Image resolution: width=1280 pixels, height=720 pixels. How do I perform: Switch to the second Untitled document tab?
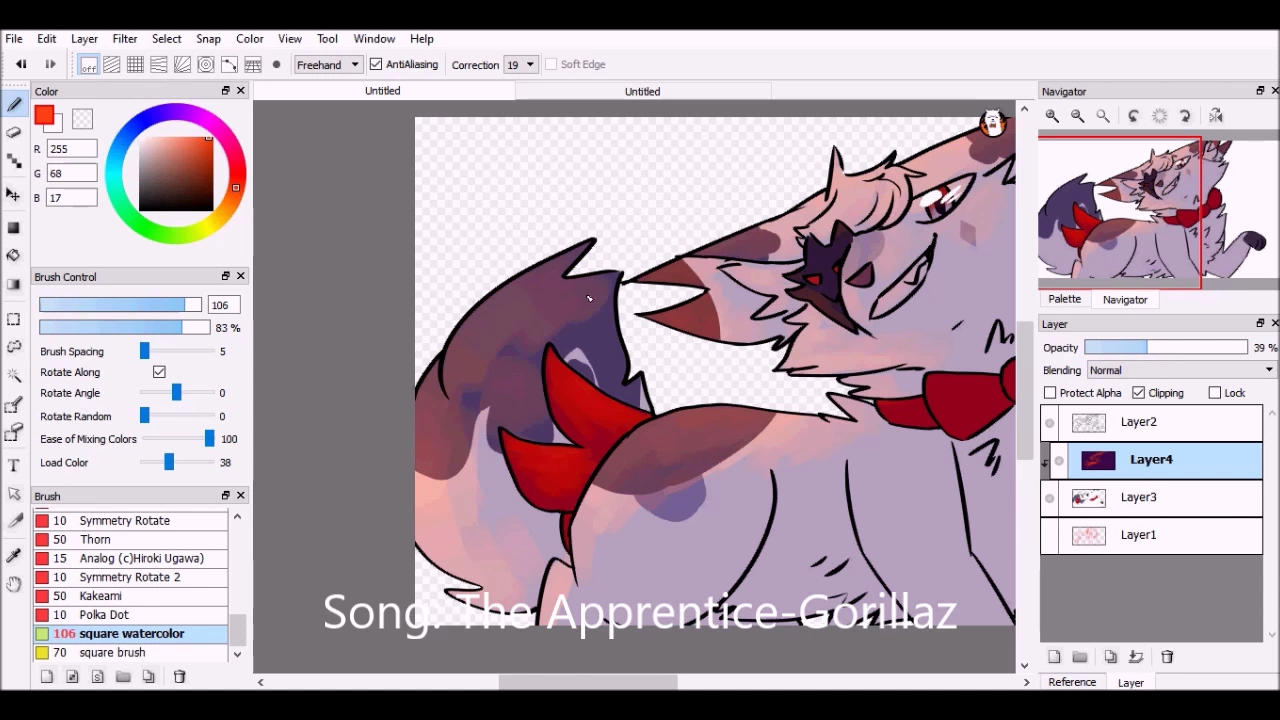(642, 91)
